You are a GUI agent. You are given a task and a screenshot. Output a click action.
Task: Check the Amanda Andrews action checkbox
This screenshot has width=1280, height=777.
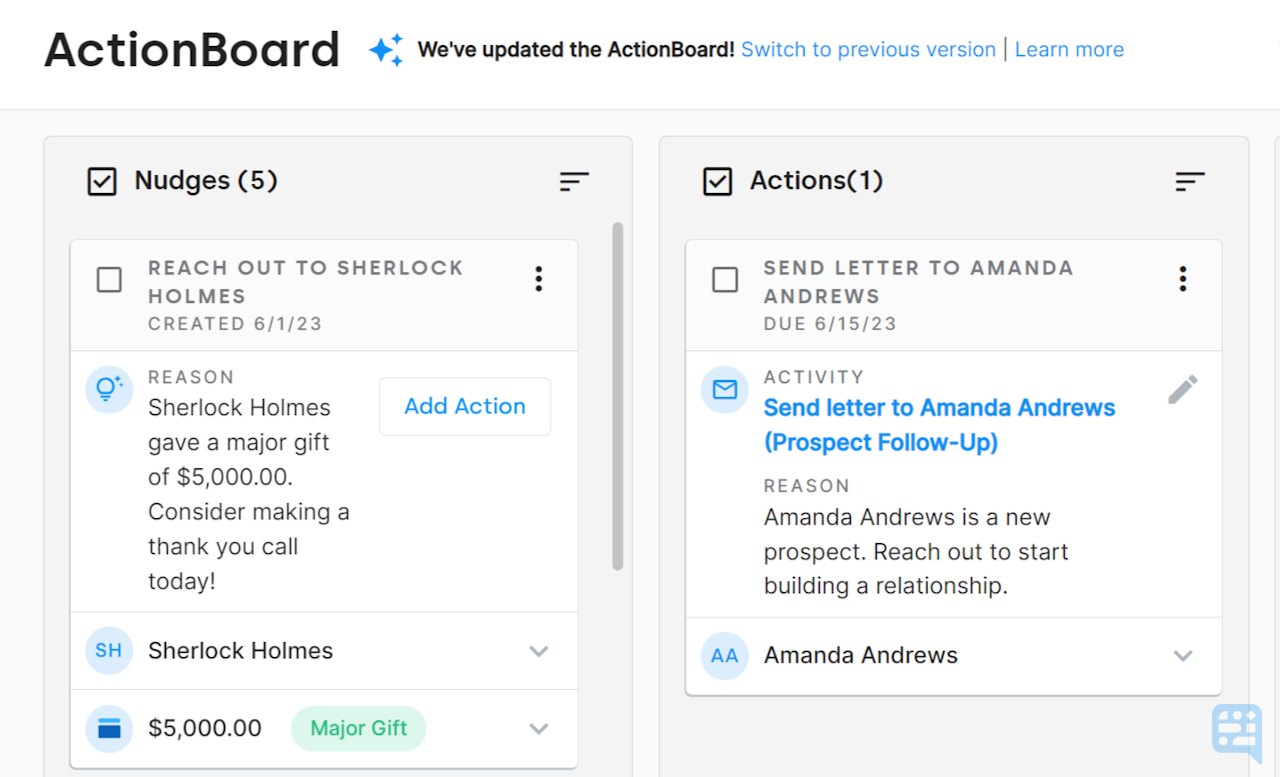tap(724, 280)
